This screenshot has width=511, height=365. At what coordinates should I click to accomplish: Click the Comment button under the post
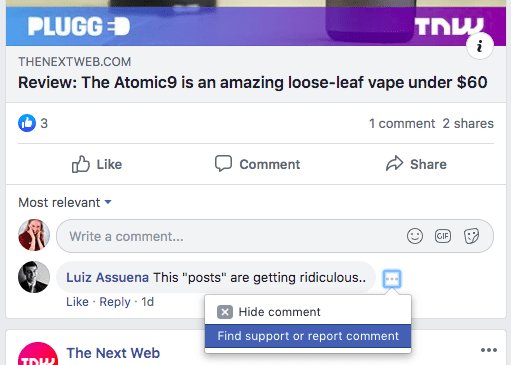(x=257, y=164)
